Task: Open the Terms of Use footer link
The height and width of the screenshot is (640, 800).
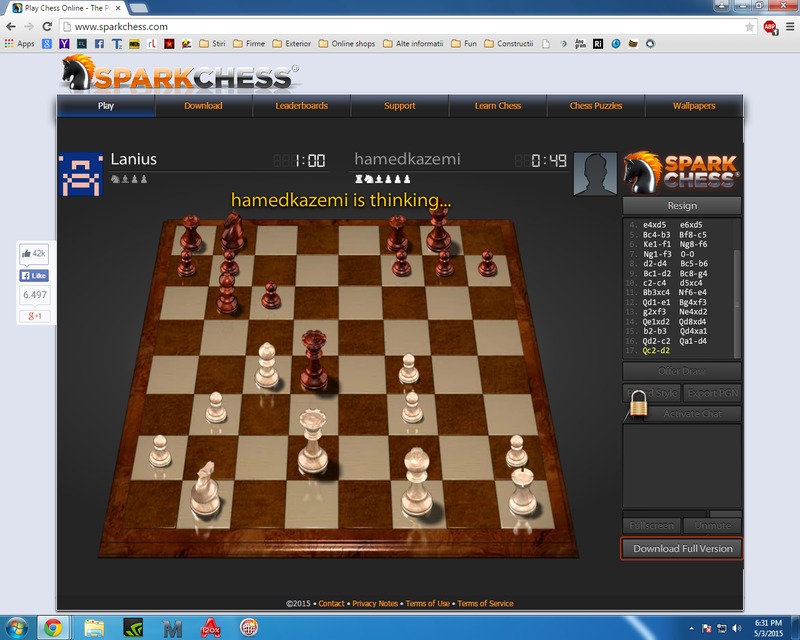Action: (428, 603)
